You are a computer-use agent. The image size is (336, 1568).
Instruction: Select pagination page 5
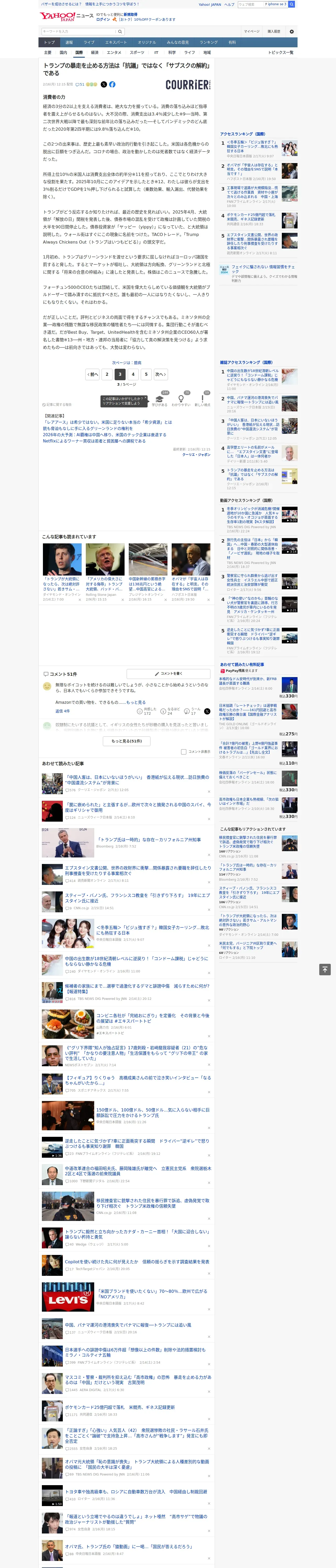[146, 374]
